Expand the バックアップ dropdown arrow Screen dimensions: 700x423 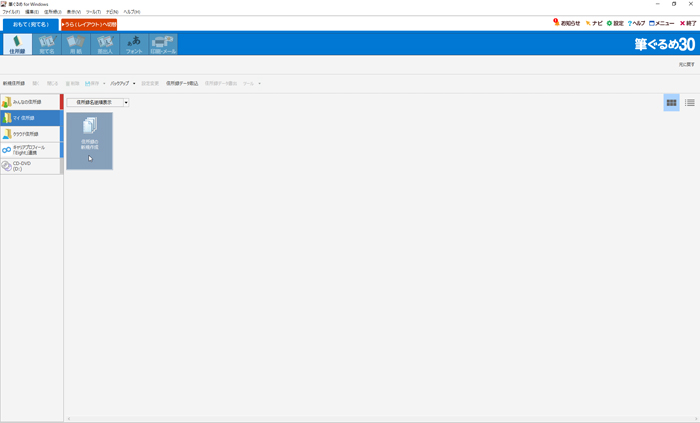pos(134,84)
